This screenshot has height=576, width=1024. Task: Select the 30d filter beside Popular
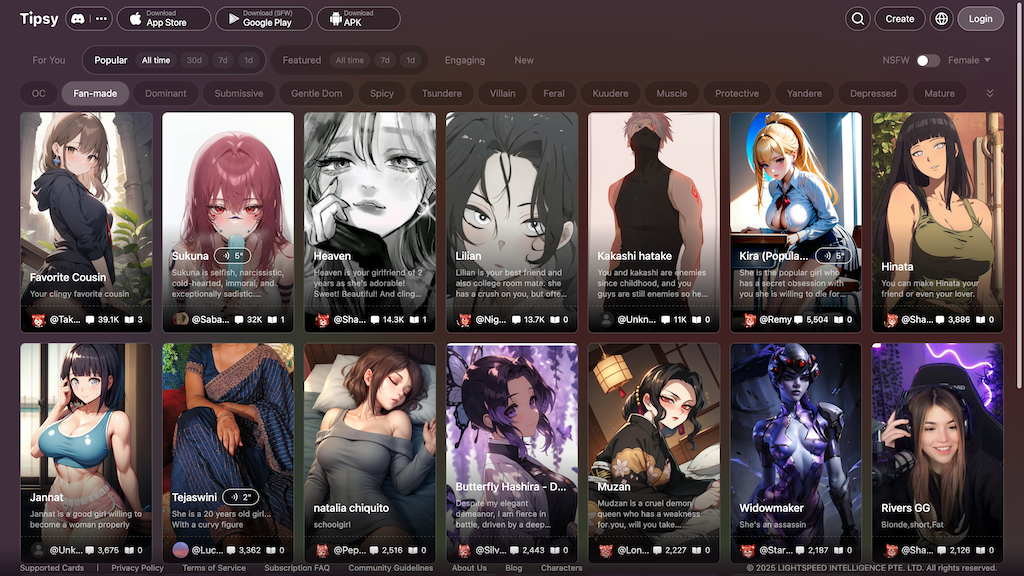[x=194, y=60]
